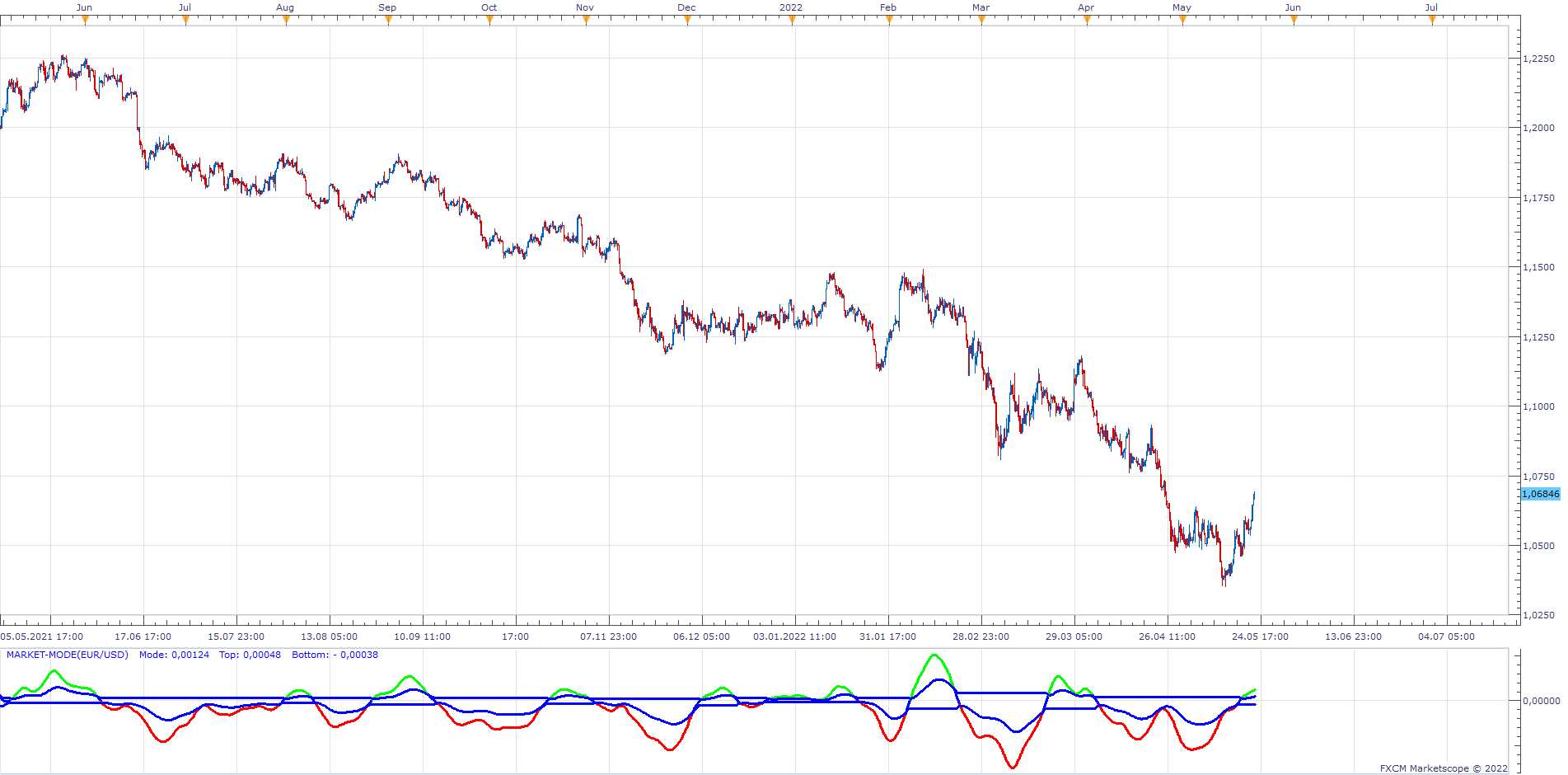Screen dimensions: 1568x775
Task: Select the 15.07 23:00 date label
Action: tap(236, 636)
